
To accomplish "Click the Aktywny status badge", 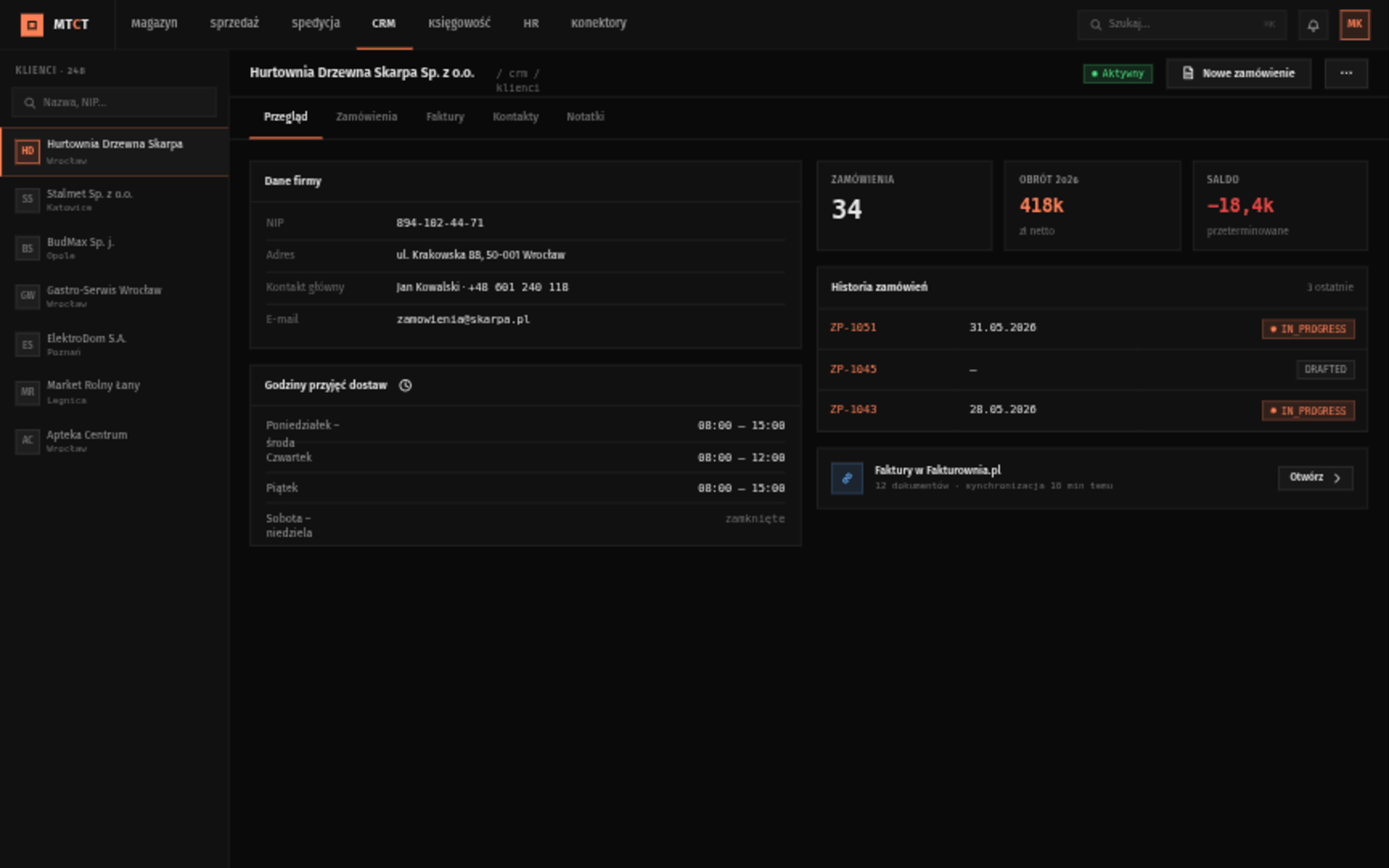I will (1118, 74).
